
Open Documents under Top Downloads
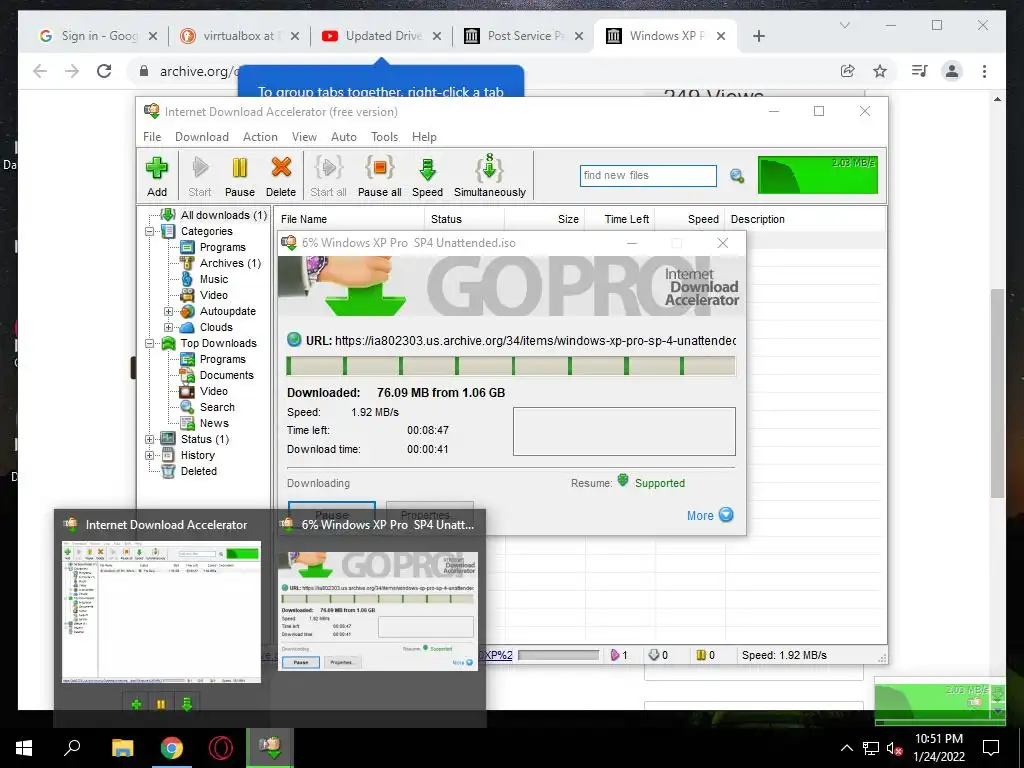pos(226,375)
